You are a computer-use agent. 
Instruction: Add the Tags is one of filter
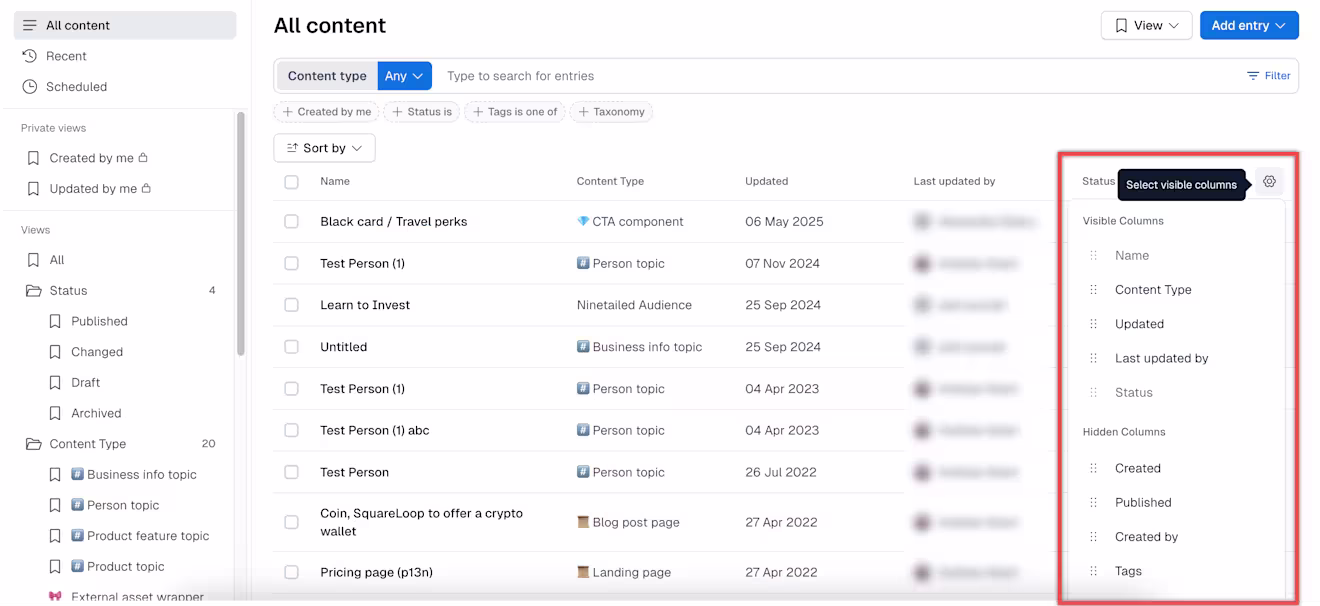point(515,112)
